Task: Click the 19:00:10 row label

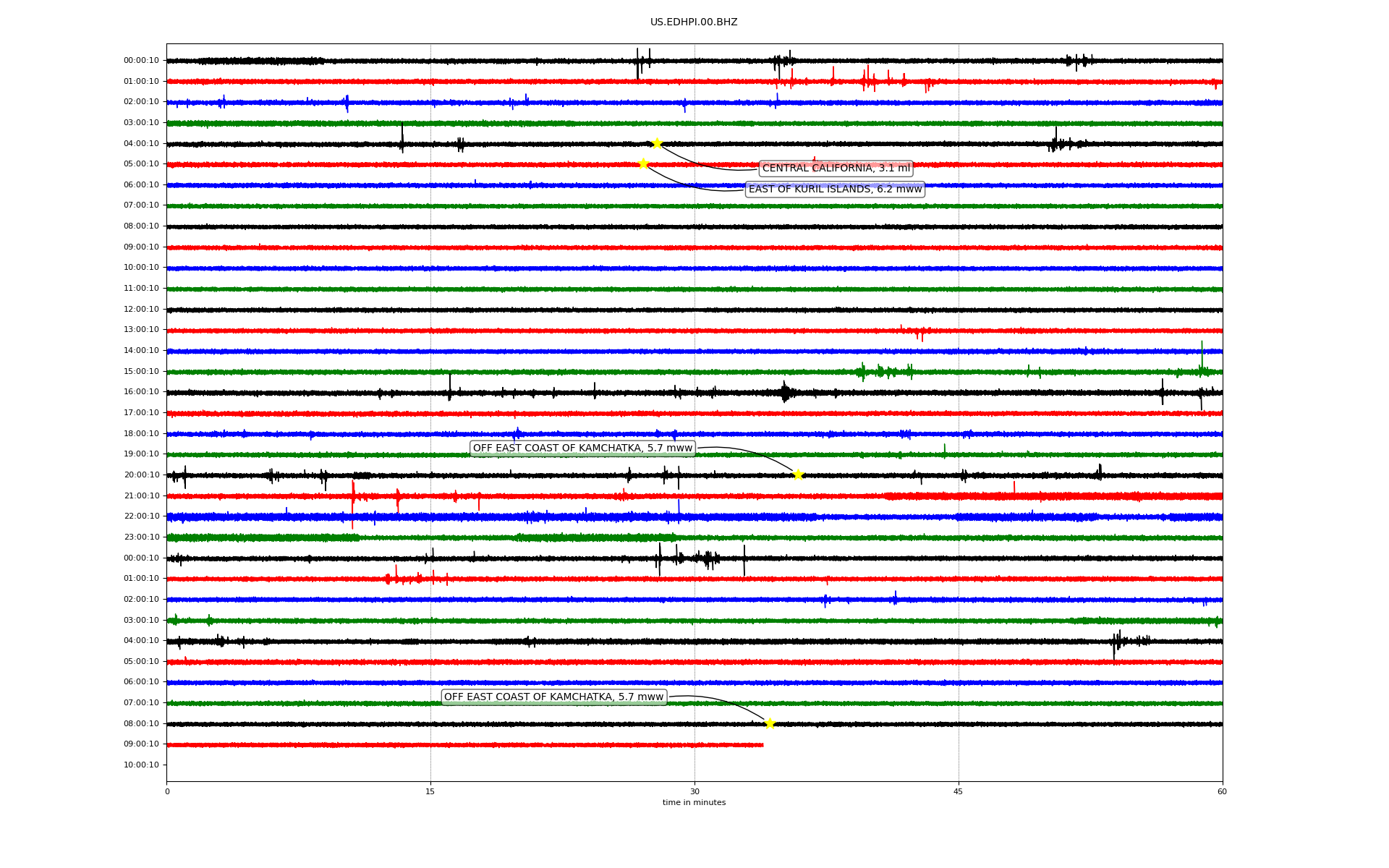Action: coord(141,454)
